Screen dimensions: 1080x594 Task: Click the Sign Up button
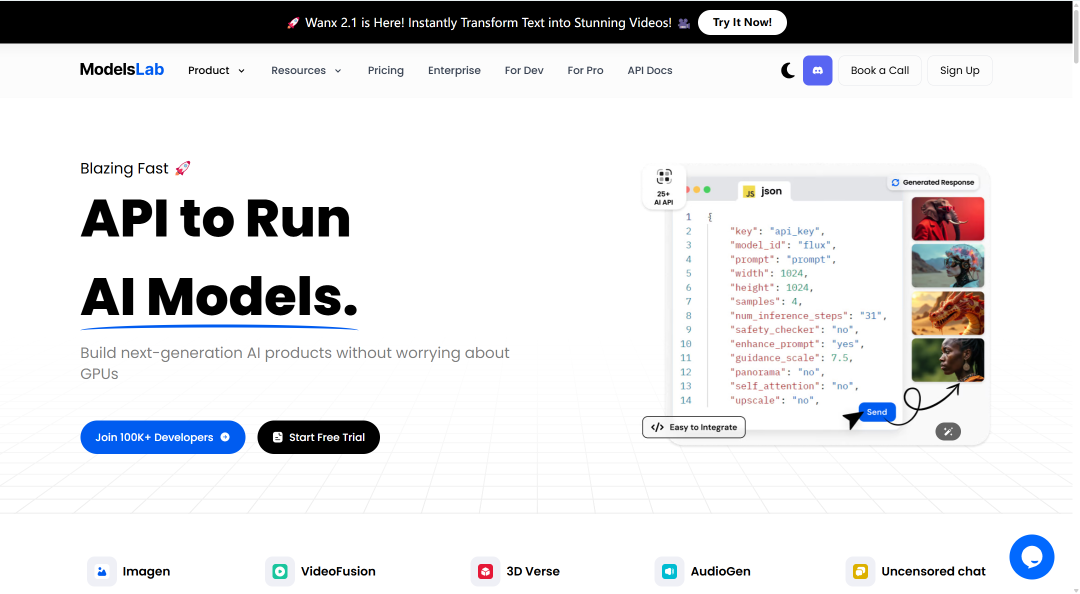point(959,70)
